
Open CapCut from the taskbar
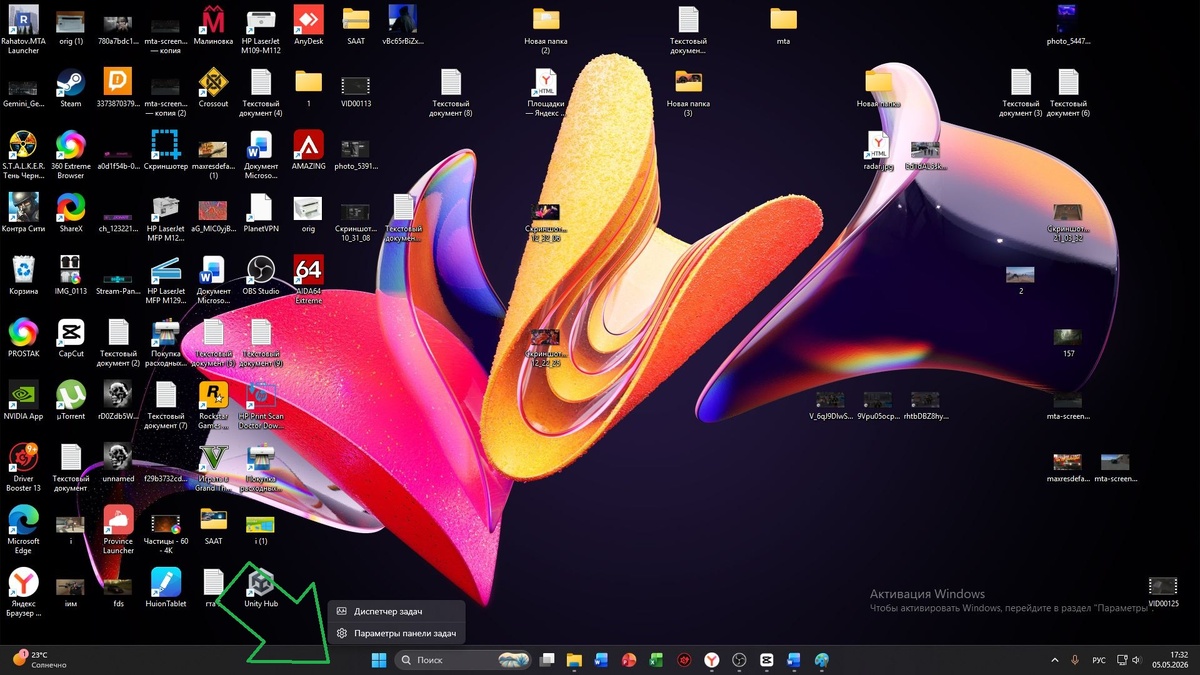pos(767,660)
